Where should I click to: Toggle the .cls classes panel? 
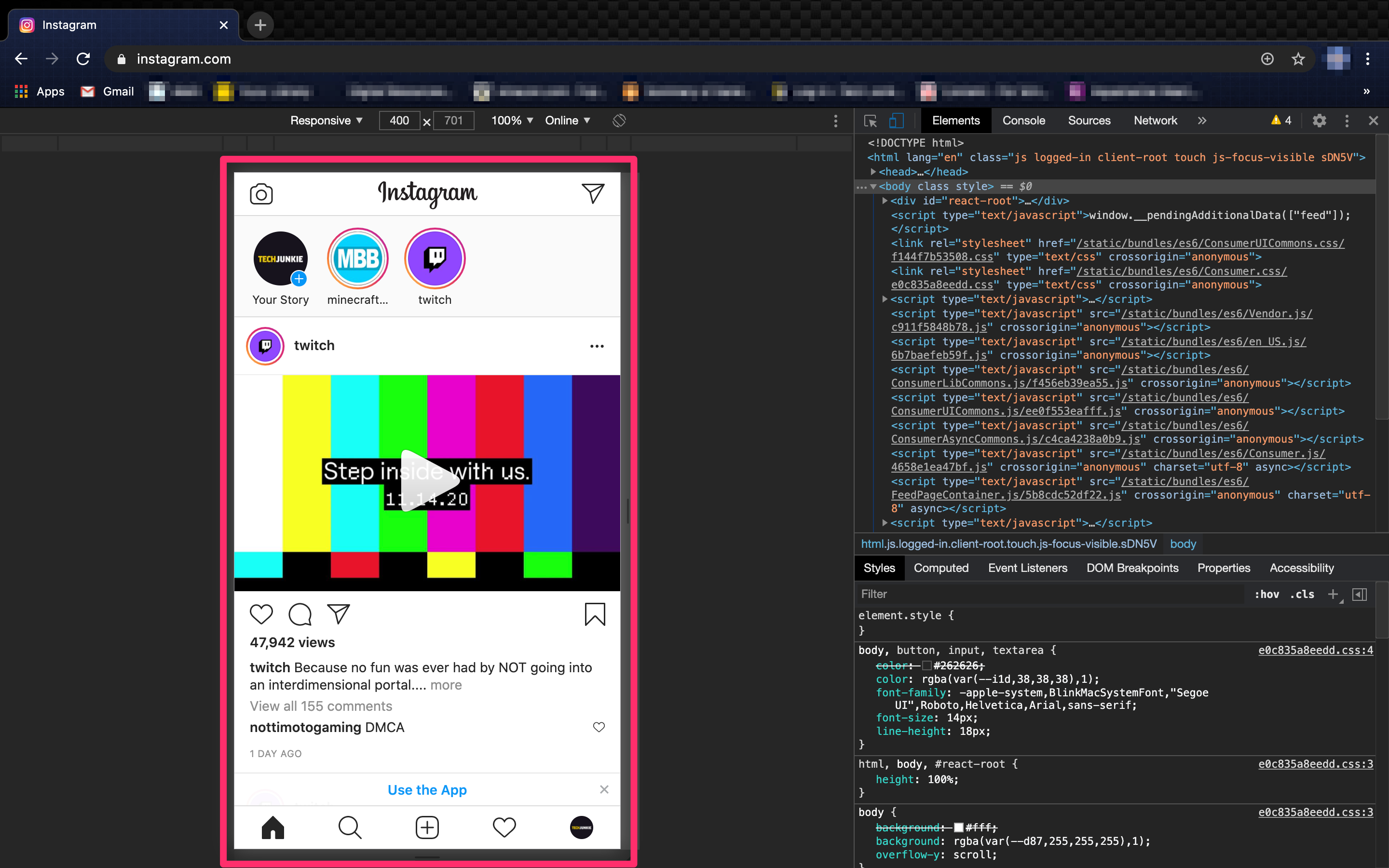pyautogui.click(x=1302, y=594)
